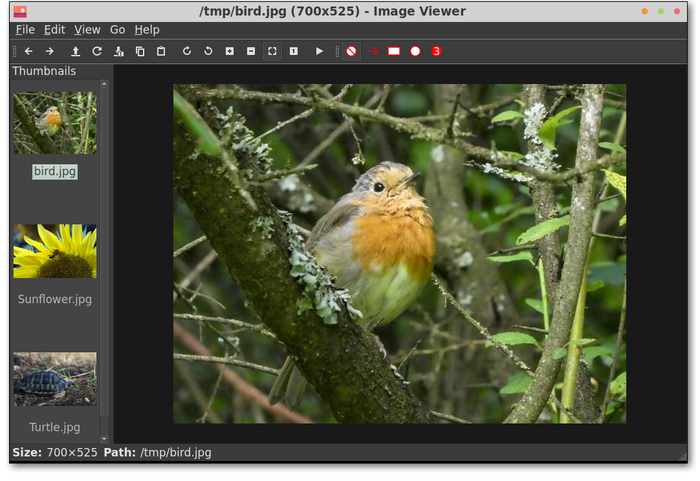Pick the red circle annotation tool
The width and height of the screenshot is (700, 481).
415,51
